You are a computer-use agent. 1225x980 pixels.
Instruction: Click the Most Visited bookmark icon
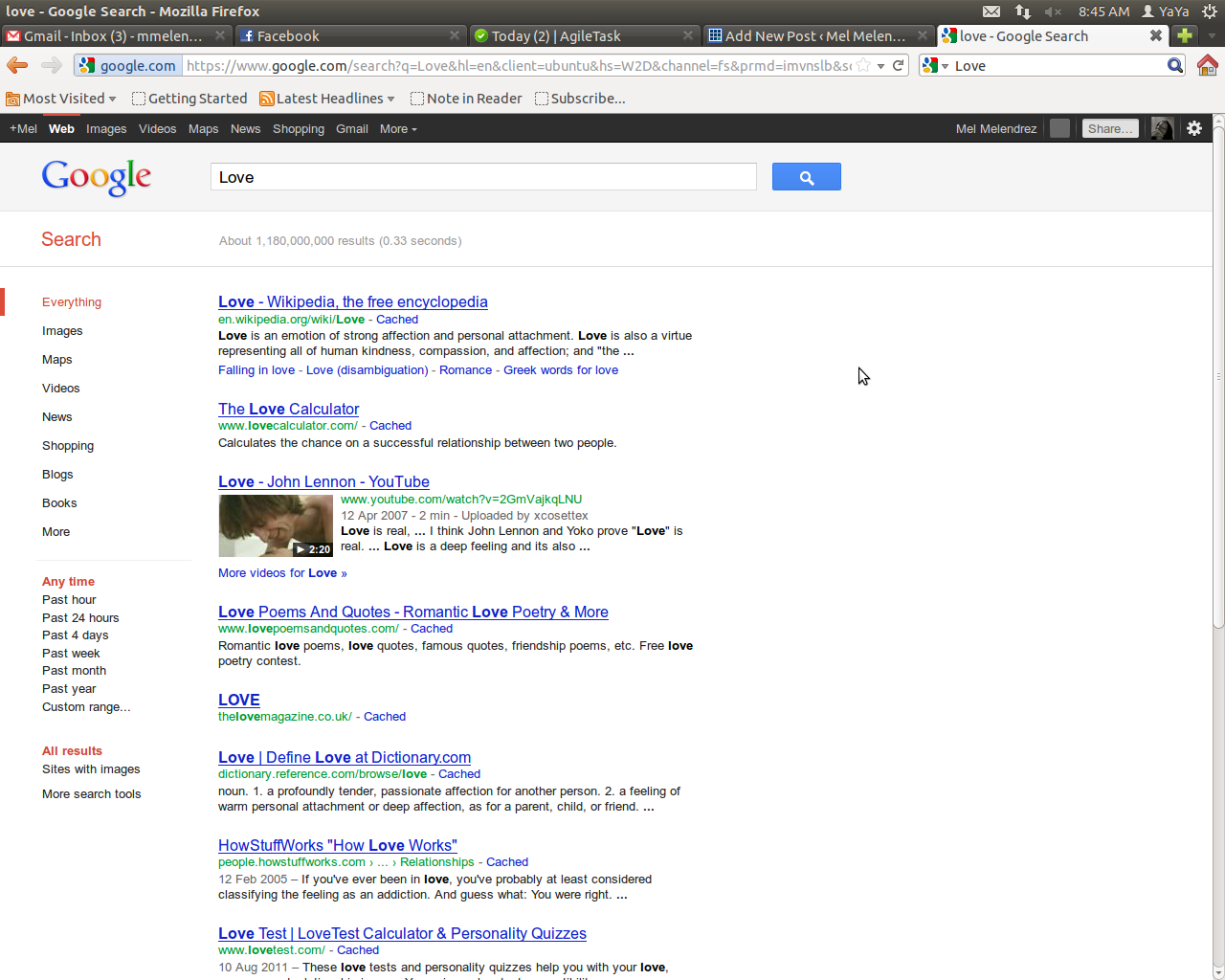click(x=12, y=99)
